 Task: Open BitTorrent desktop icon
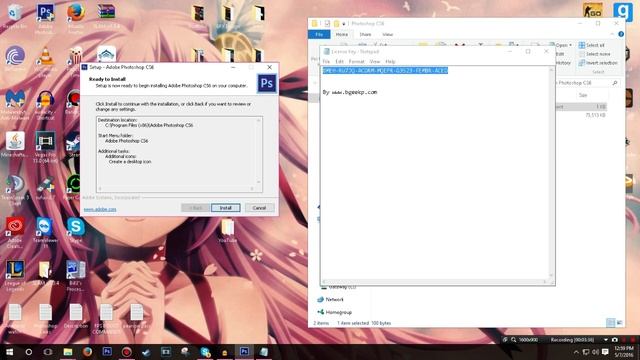tap(15, 59)
